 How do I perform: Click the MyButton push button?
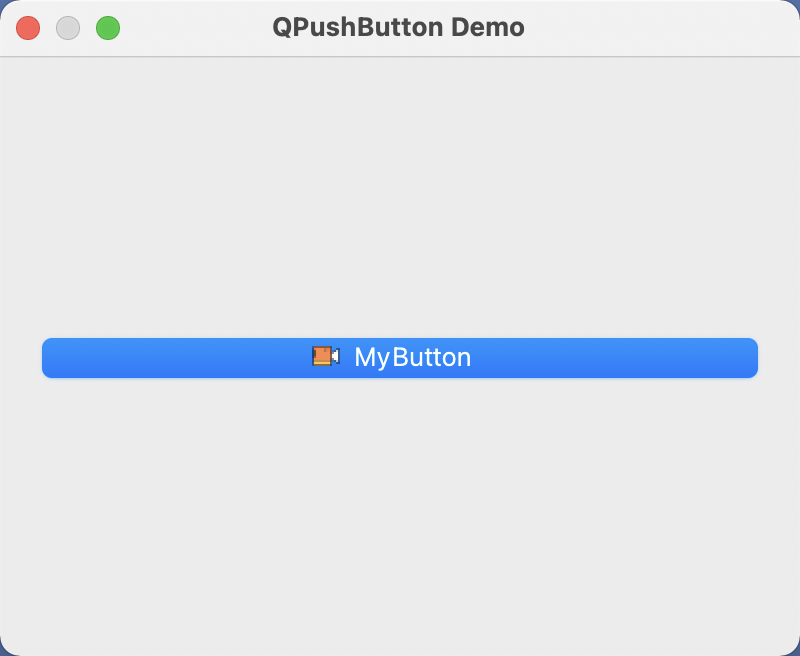pyautogui.click(x=399, y=358)
